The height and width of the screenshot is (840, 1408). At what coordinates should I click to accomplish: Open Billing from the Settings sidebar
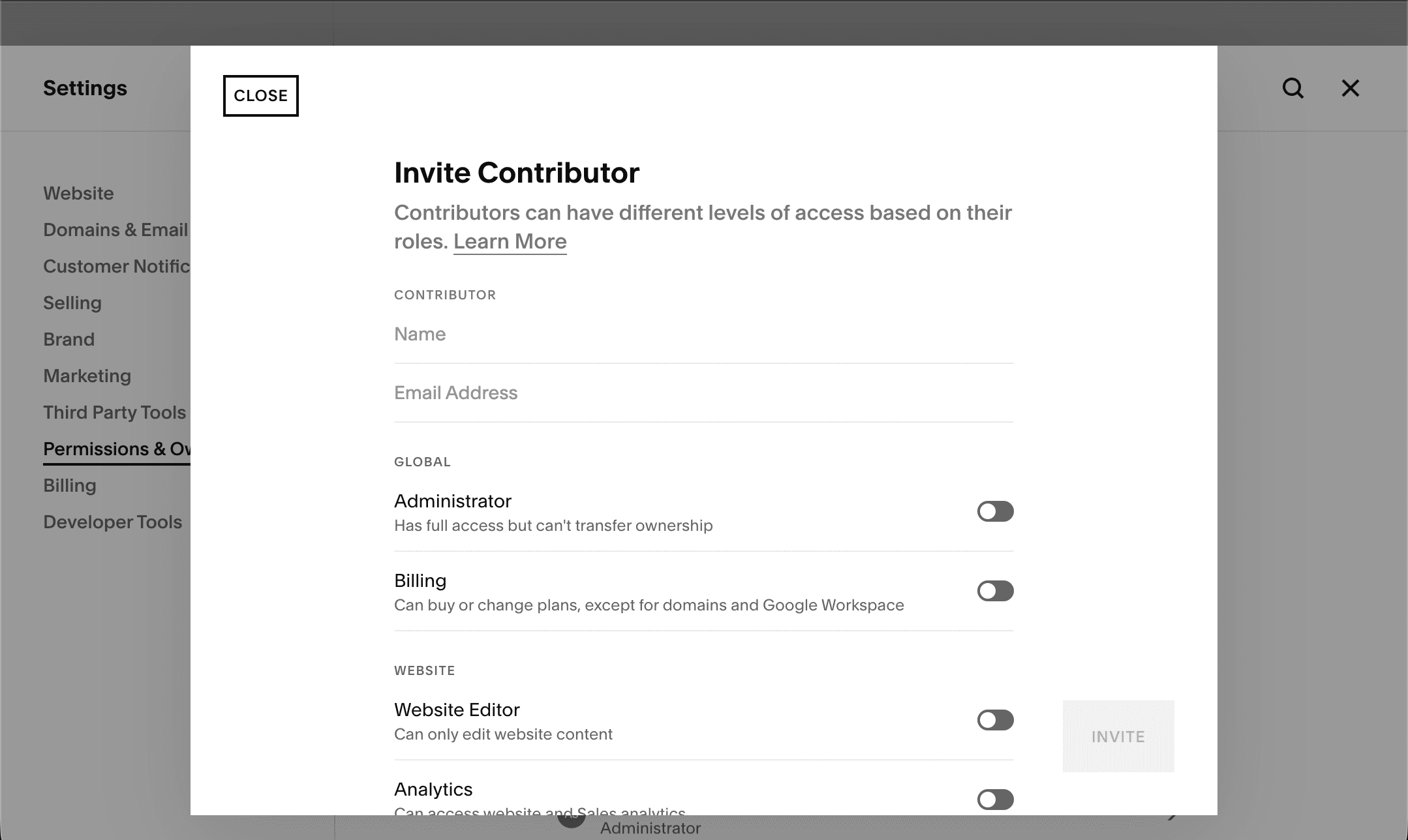[69, 485]
